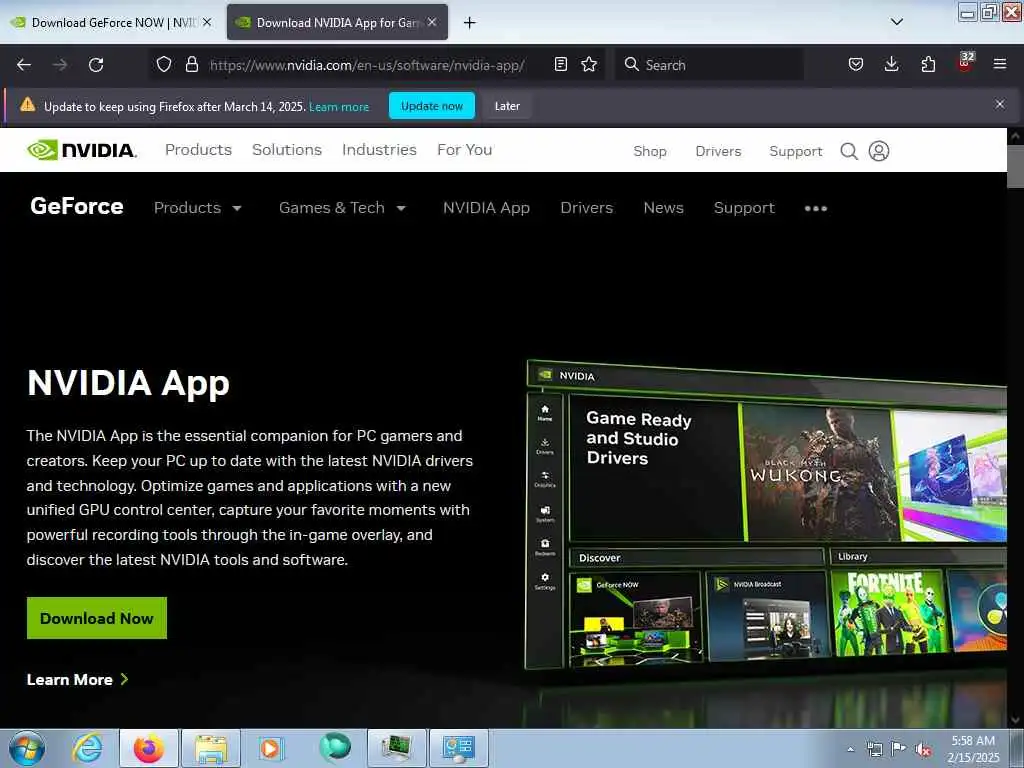1024x768 pixels.
Task: Close the Download NVIDIA App tab
Action: coord(432,22)
